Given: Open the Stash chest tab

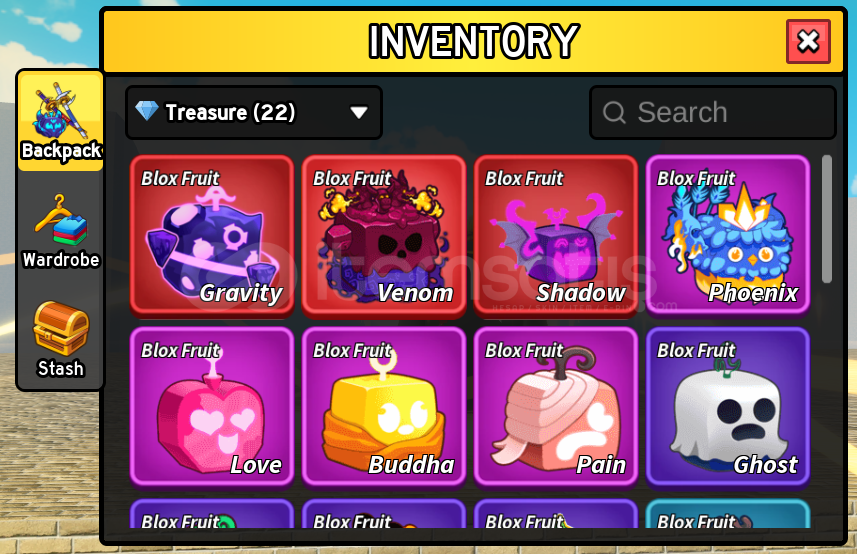Looking at the screenshot, I should click(x=61, y=339).
